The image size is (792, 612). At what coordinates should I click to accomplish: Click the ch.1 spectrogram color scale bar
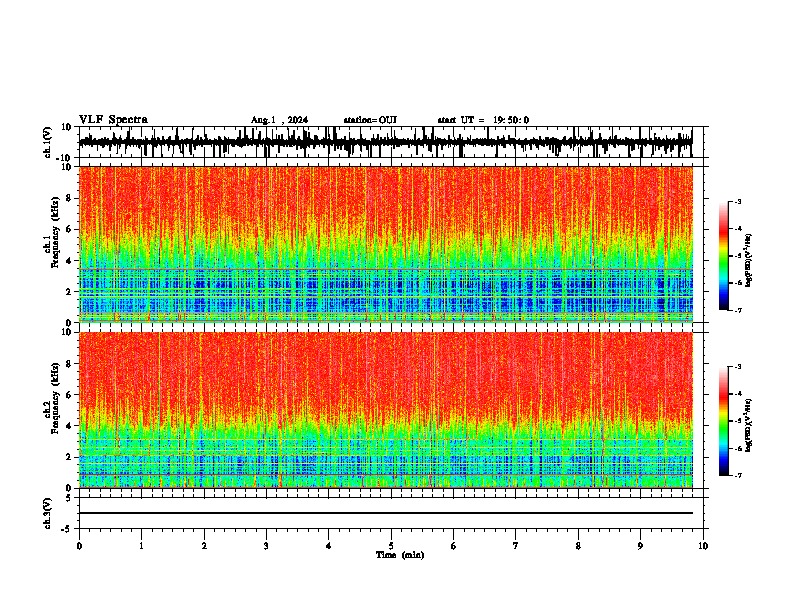point(724,256)
